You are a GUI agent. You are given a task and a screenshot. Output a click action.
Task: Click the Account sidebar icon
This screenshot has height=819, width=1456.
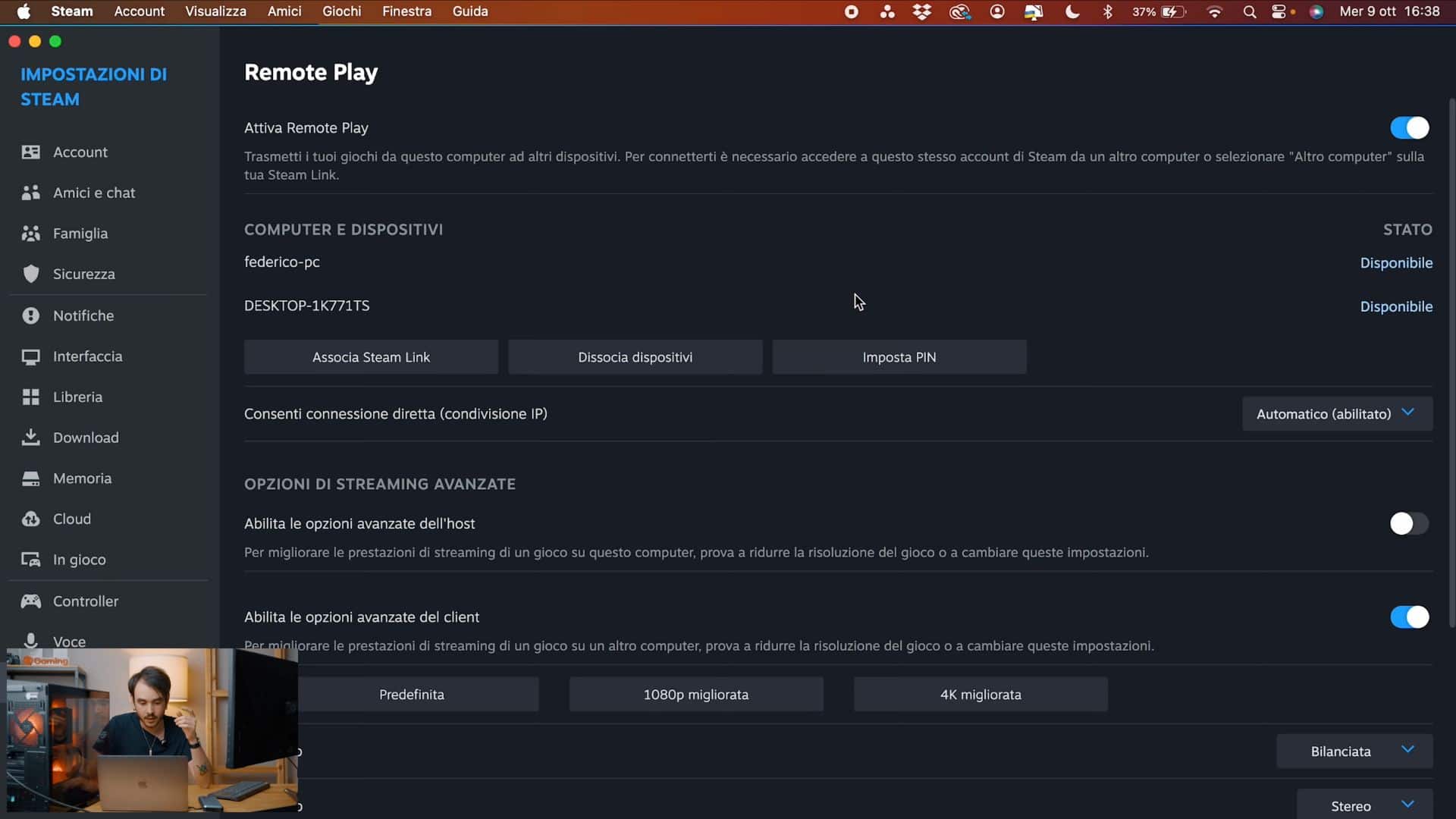[x=30, y=152]
